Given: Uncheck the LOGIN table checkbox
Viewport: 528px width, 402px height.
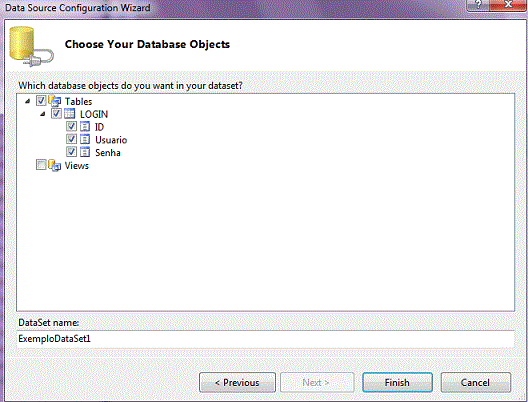Looking at the screenshot, I should pyautogui.click(x=56, y=113).
